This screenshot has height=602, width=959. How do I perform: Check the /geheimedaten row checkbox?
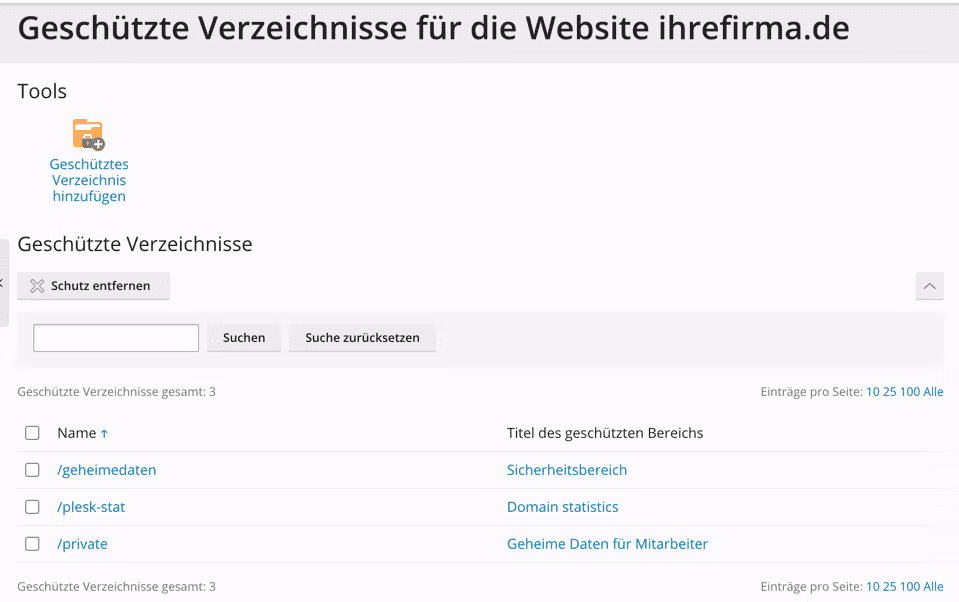click(32, 470)
